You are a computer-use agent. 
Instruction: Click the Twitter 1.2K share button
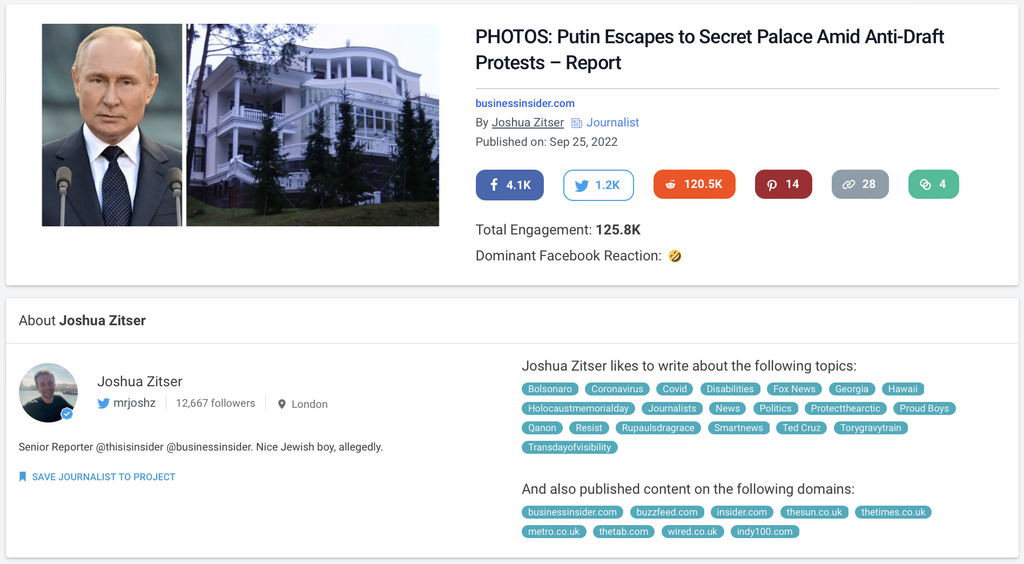[598, 185]
